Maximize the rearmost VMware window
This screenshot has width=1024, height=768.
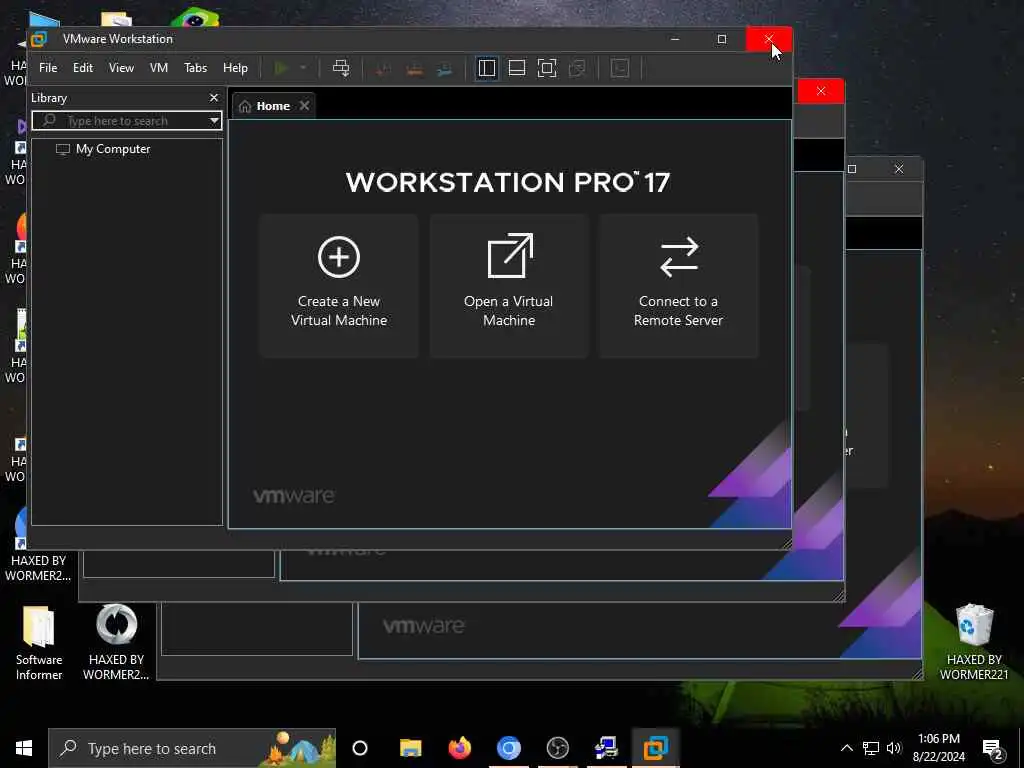[852, 169]
